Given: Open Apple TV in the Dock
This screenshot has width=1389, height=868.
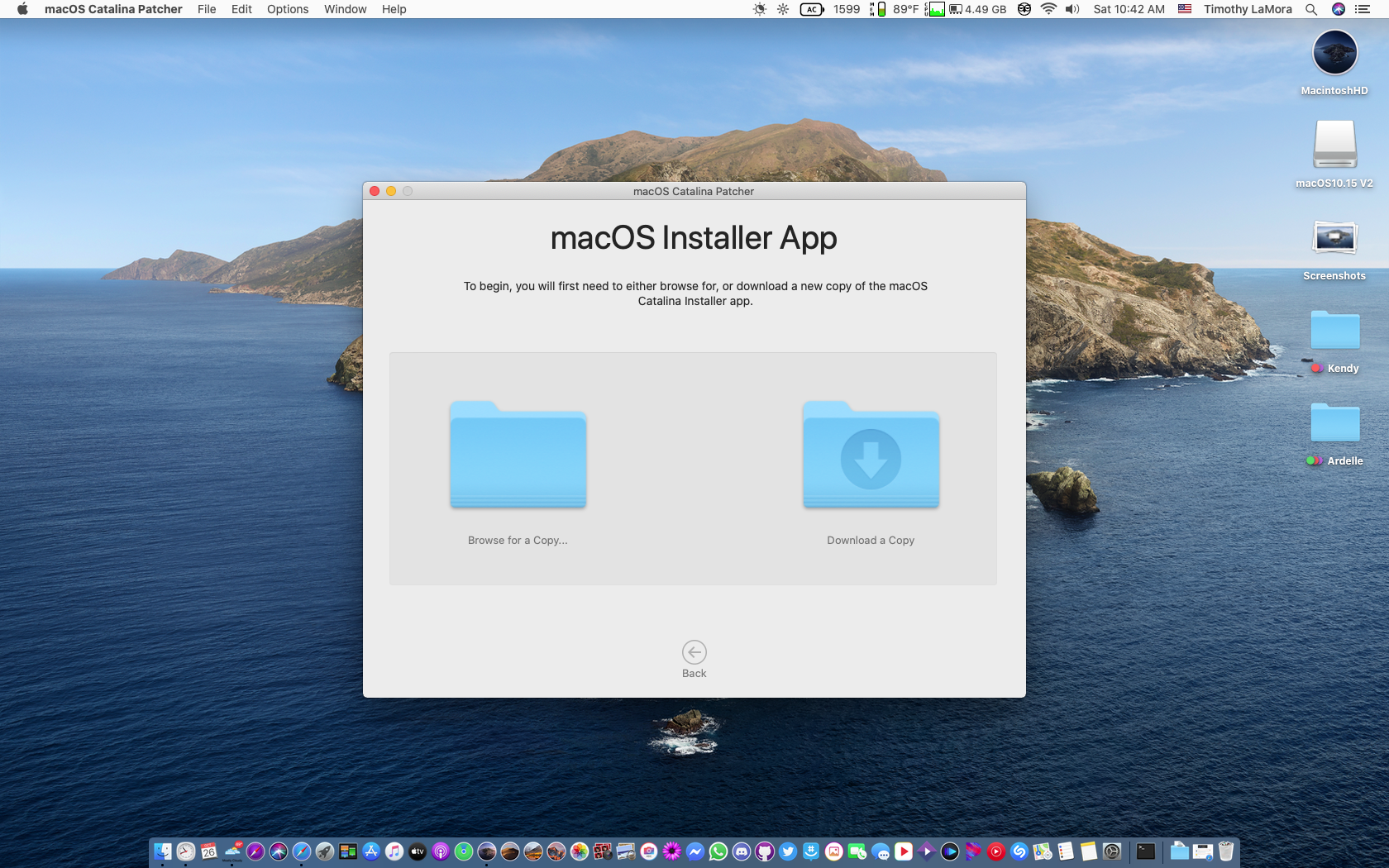Looking at the screenshot, I should point(418,851).
